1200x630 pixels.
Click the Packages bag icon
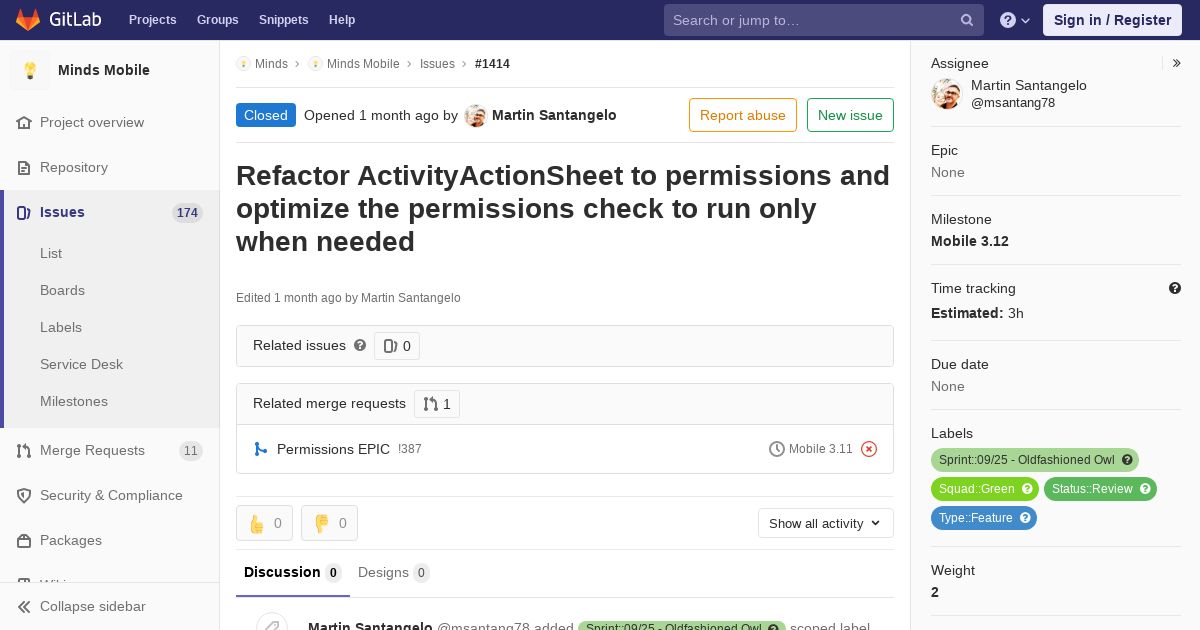pos(24,541)
